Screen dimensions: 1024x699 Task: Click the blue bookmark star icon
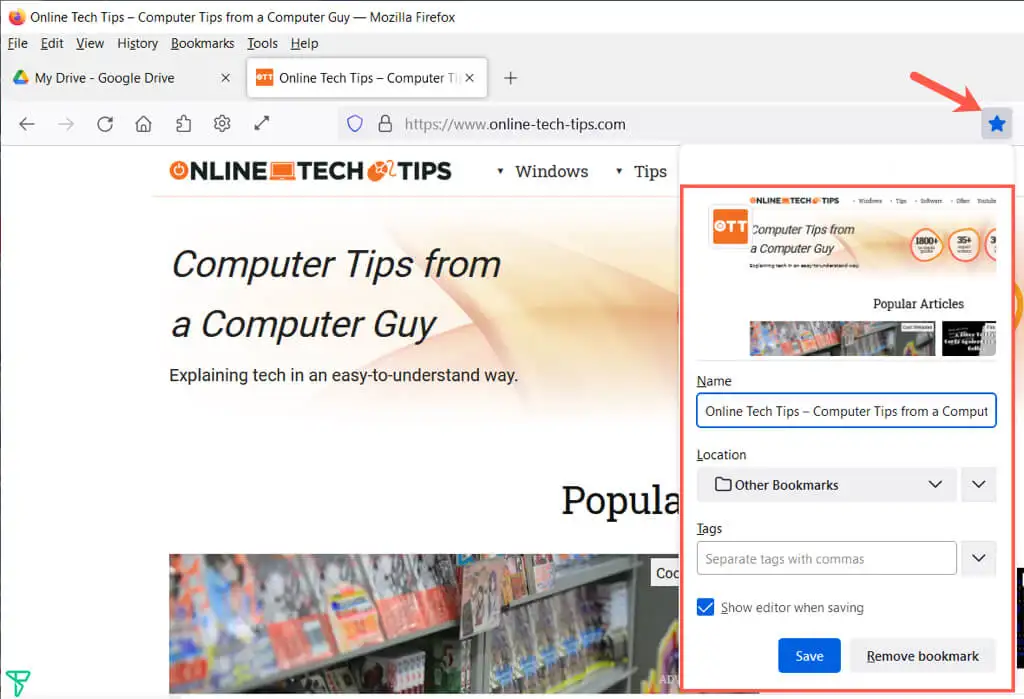(x=996, y=124)
